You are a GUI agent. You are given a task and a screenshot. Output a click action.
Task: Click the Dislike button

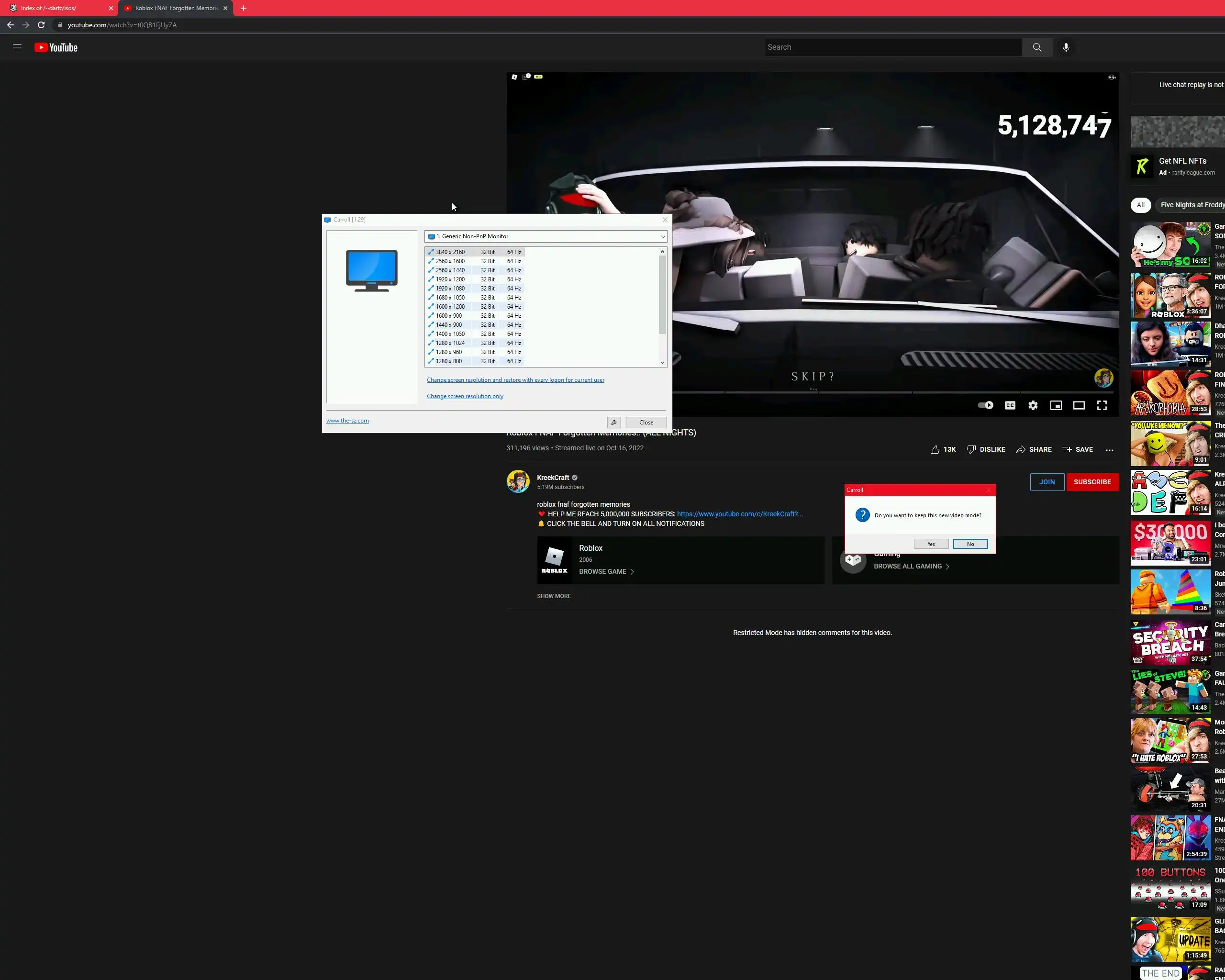point(986,449)
